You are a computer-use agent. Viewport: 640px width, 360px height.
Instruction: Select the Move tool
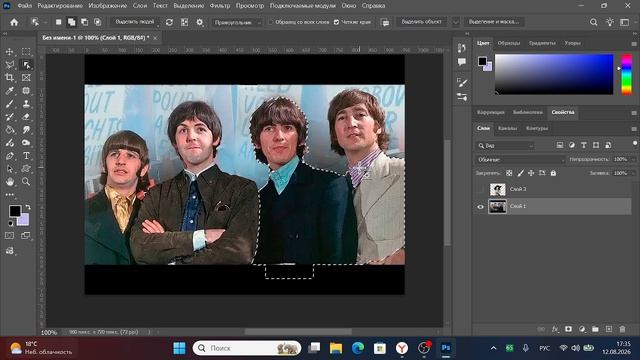coord(9,52)
